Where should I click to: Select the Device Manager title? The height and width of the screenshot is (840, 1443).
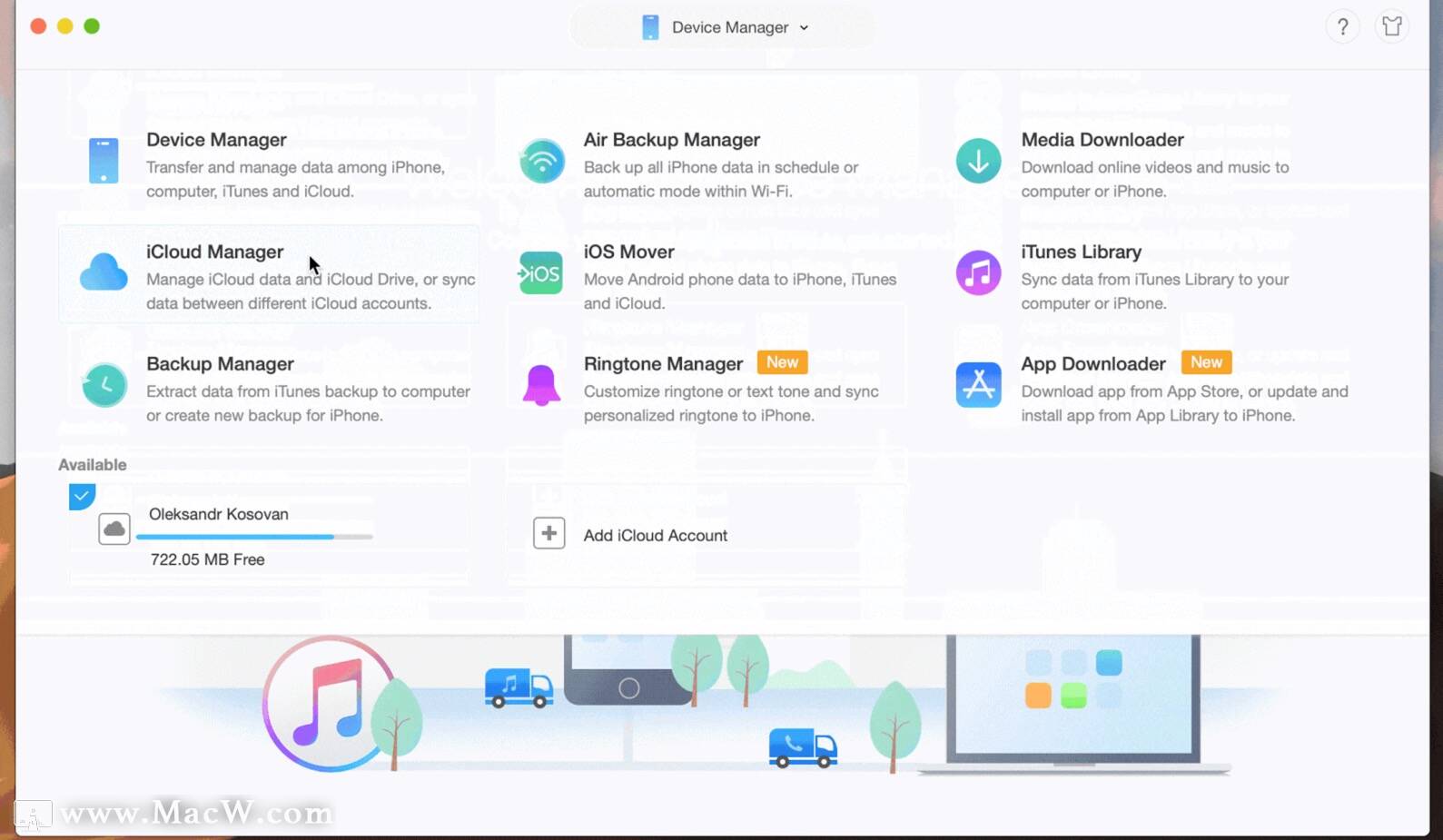click(x=216, y=140)
